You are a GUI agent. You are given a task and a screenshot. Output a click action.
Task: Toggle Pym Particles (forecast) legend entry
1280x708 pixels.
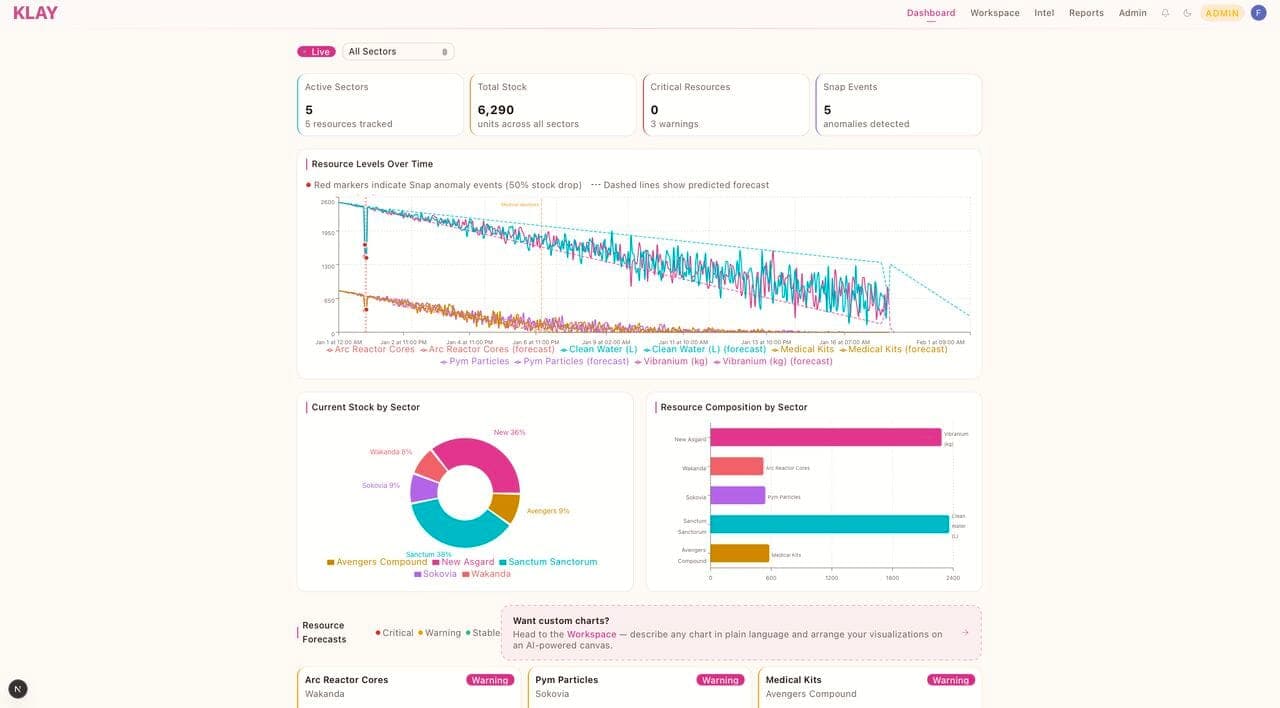point(572,361)
